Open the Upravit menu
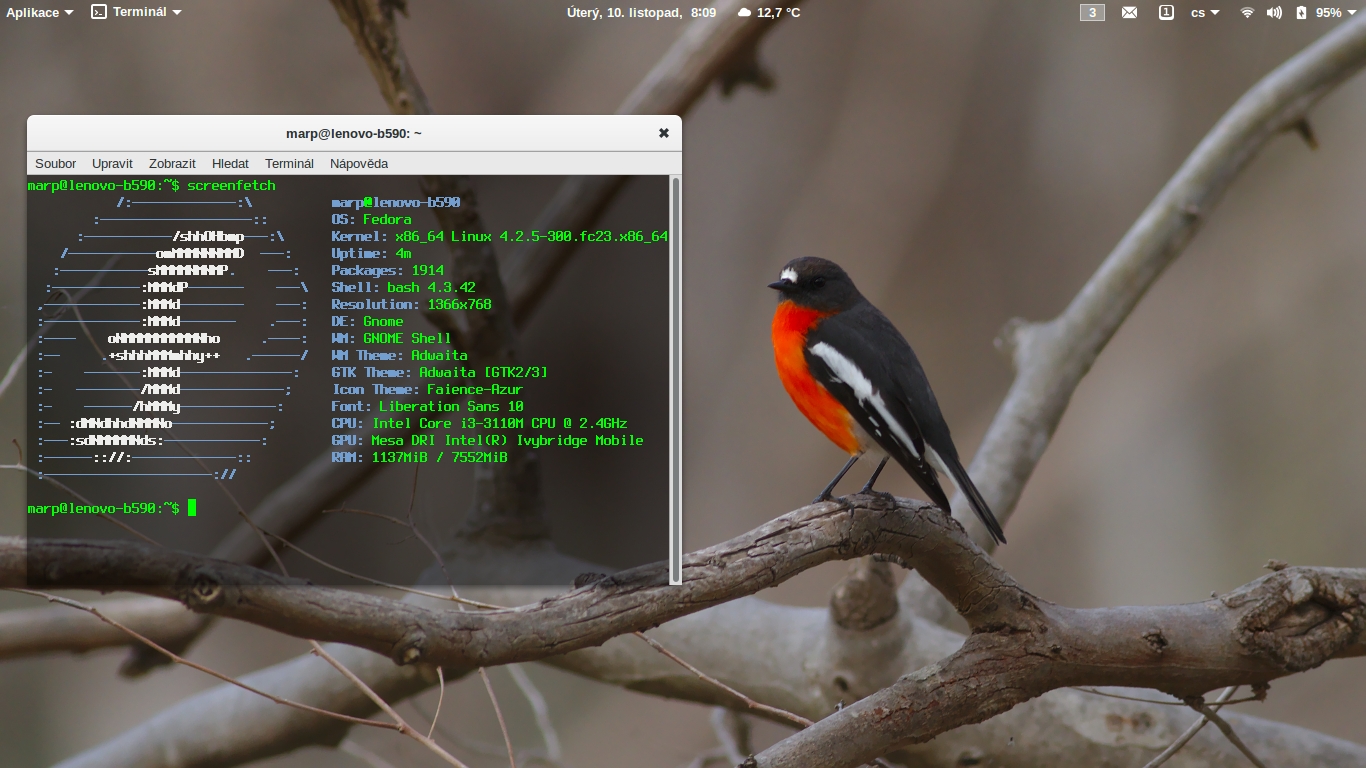Screen dimensions: 1366x768 (x=112, y=163)
